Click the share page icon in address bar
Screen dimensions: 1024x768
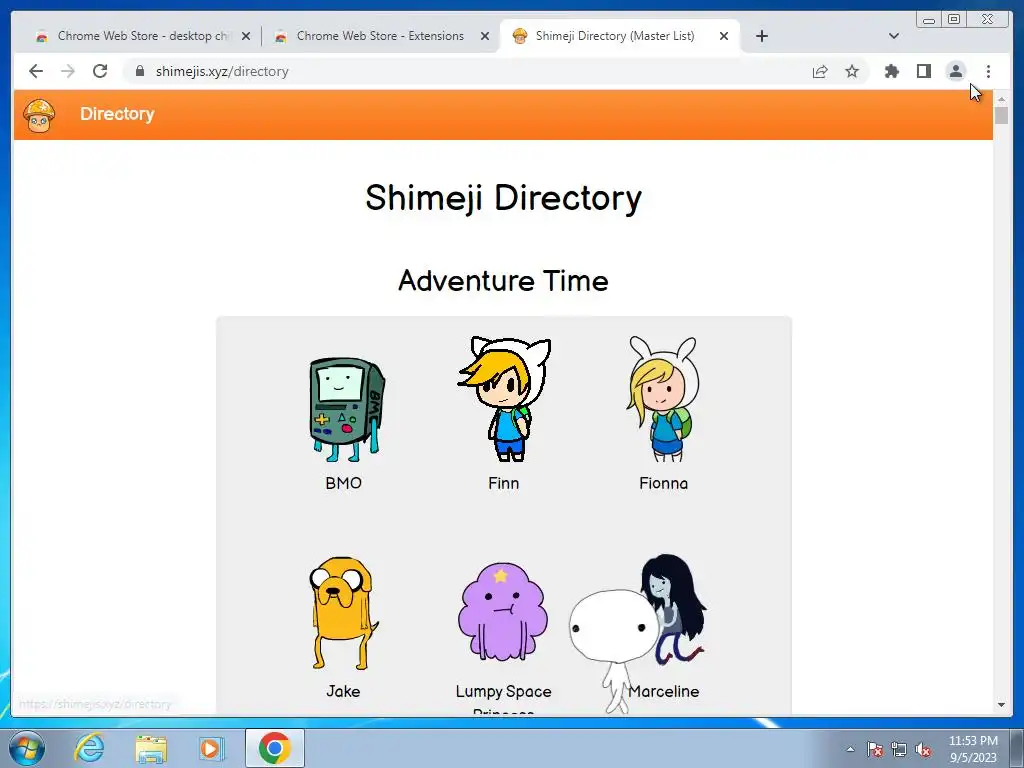click(x=820, y=71)
